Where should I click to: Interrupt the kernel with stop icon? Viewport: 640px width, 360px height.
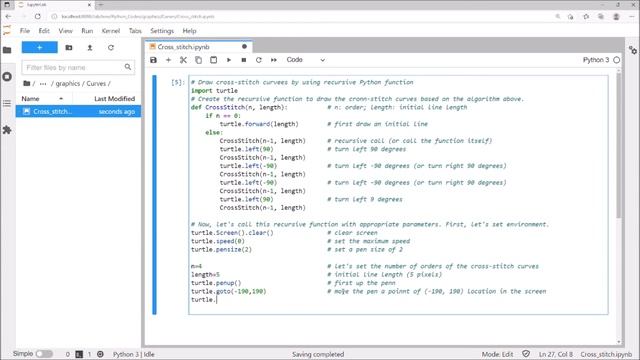pyautogui.click(x=244, y=60)
